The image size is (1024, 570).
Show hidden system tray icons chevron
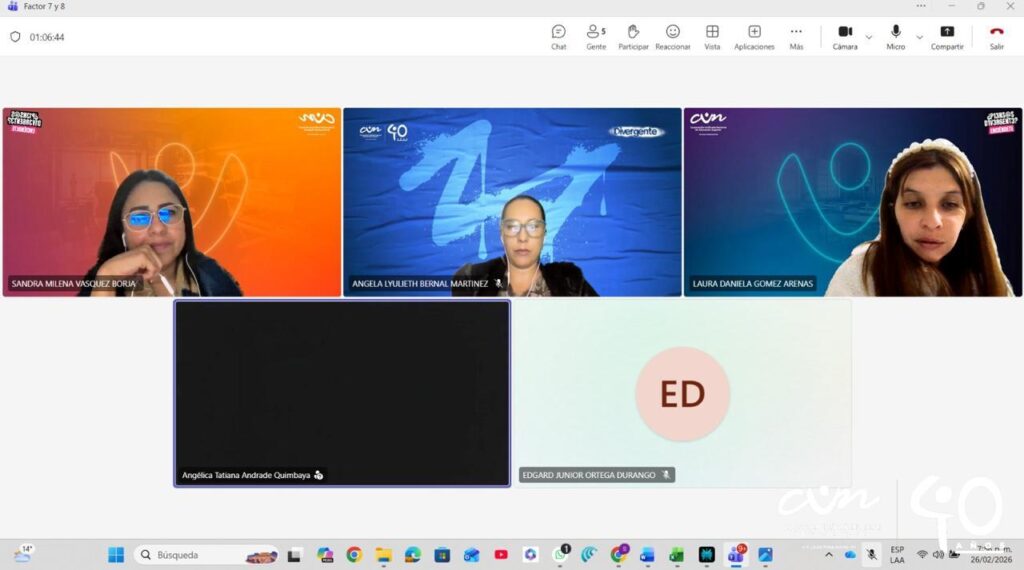pos(829,554)
